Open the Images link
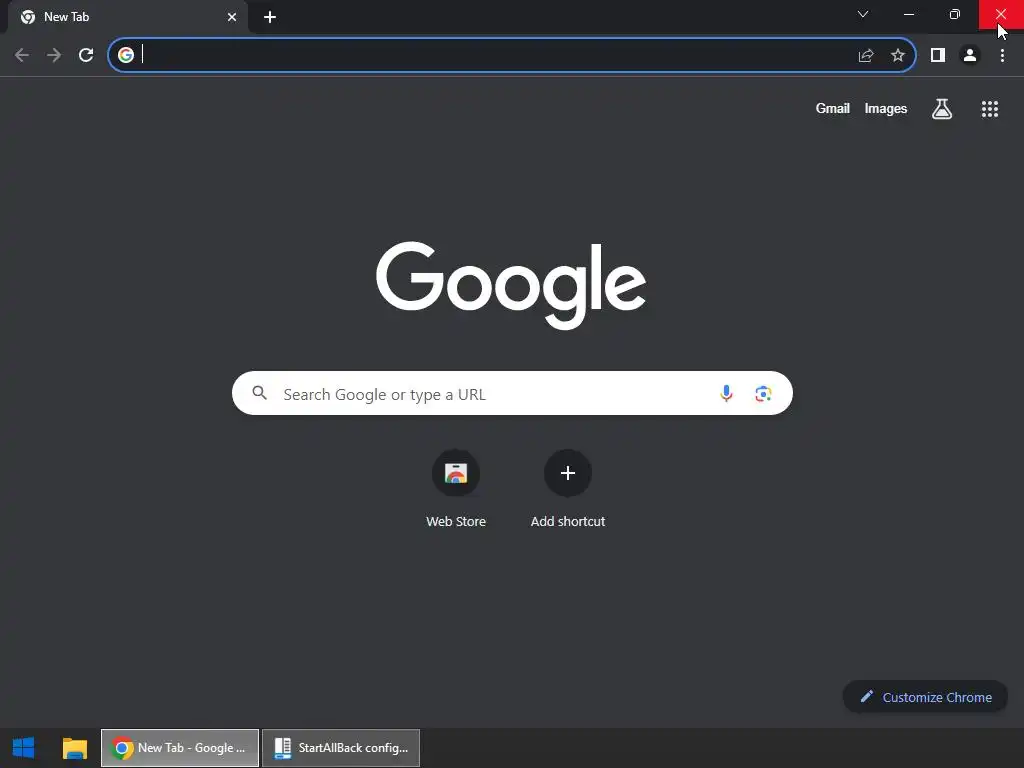The image size is (1024, 768). [886, 108]
